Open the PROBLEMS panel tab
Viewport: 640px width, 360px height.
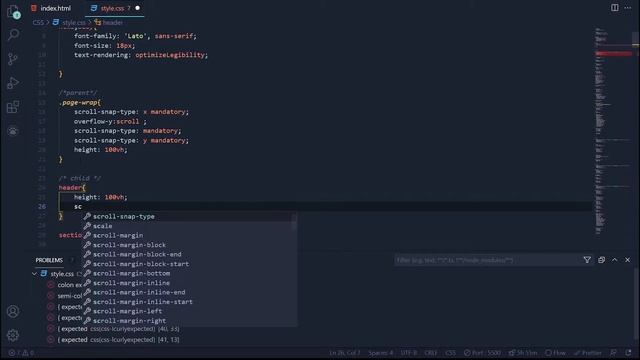click(x=49, y=260)
